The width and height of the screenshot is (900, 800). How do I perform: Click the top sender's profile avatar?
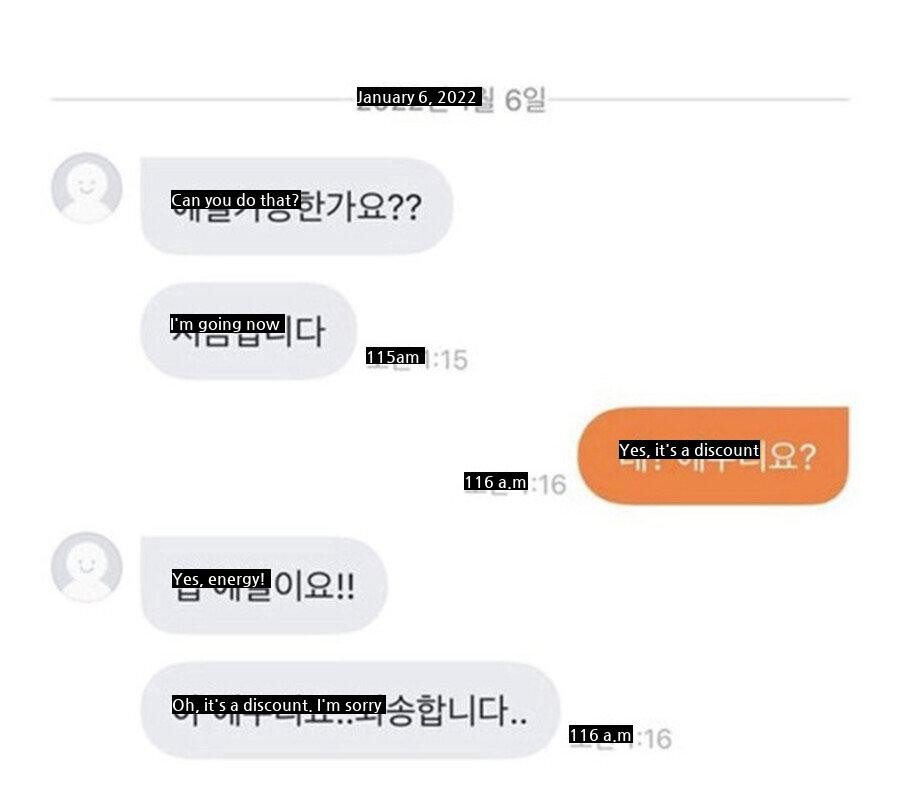coord(87,188)
